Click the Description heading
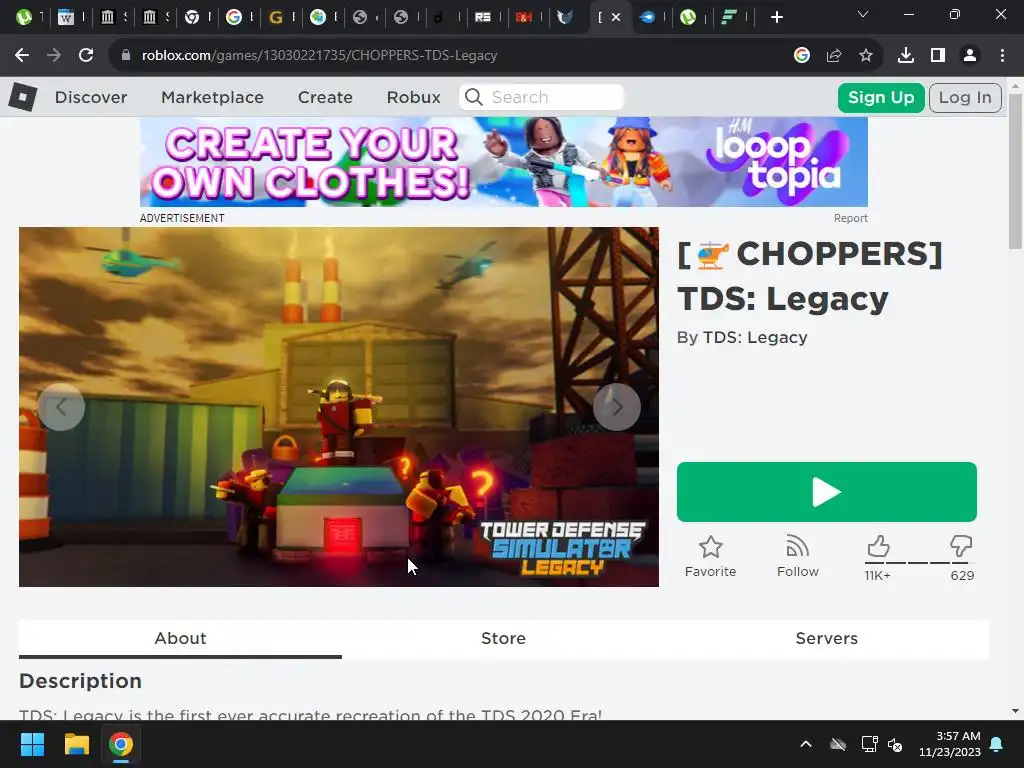The width and height of the screenshot is (1024, 768). click(x=80, y=680)
